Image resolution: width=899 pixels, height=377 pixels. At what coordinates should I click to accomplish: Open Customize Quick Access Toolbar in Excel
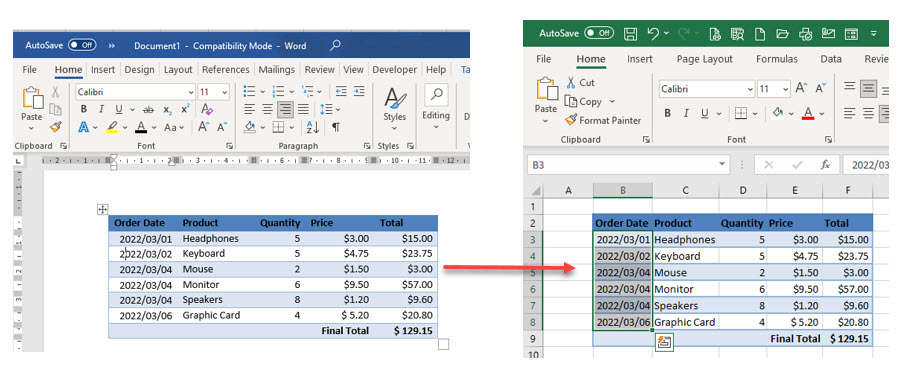[x=874, y=34]
